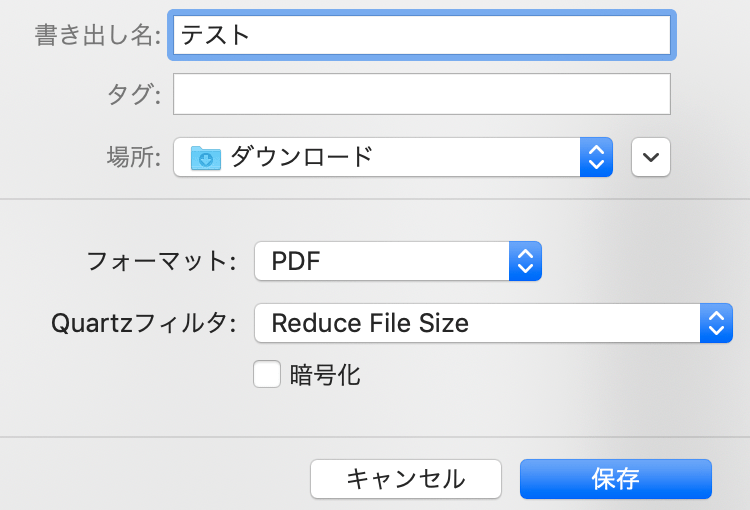
Task: Open the Reduce File Size filter dropdown
Action: (480, 323)
